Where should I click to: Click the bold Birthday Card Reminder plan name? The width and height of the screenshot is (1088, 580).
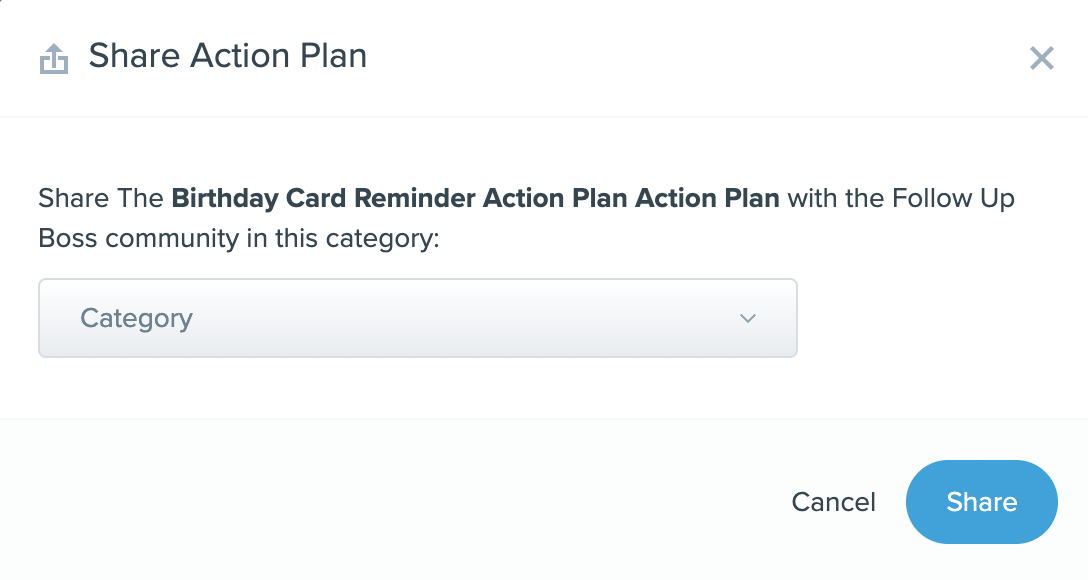point(475,198)
